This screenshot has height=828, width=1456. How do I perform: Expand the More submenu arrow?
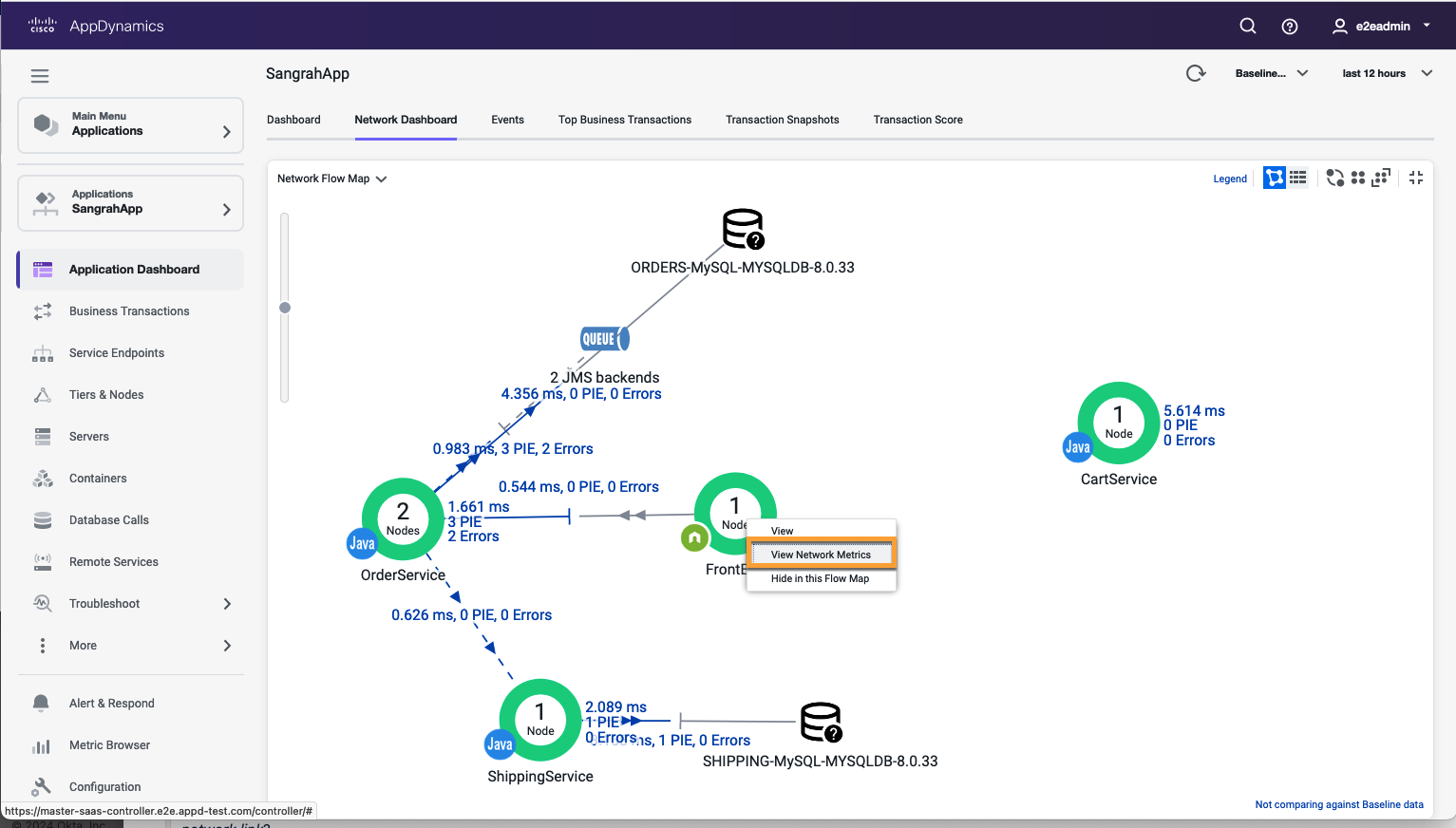pyautogui.click(x=227, y=646)
